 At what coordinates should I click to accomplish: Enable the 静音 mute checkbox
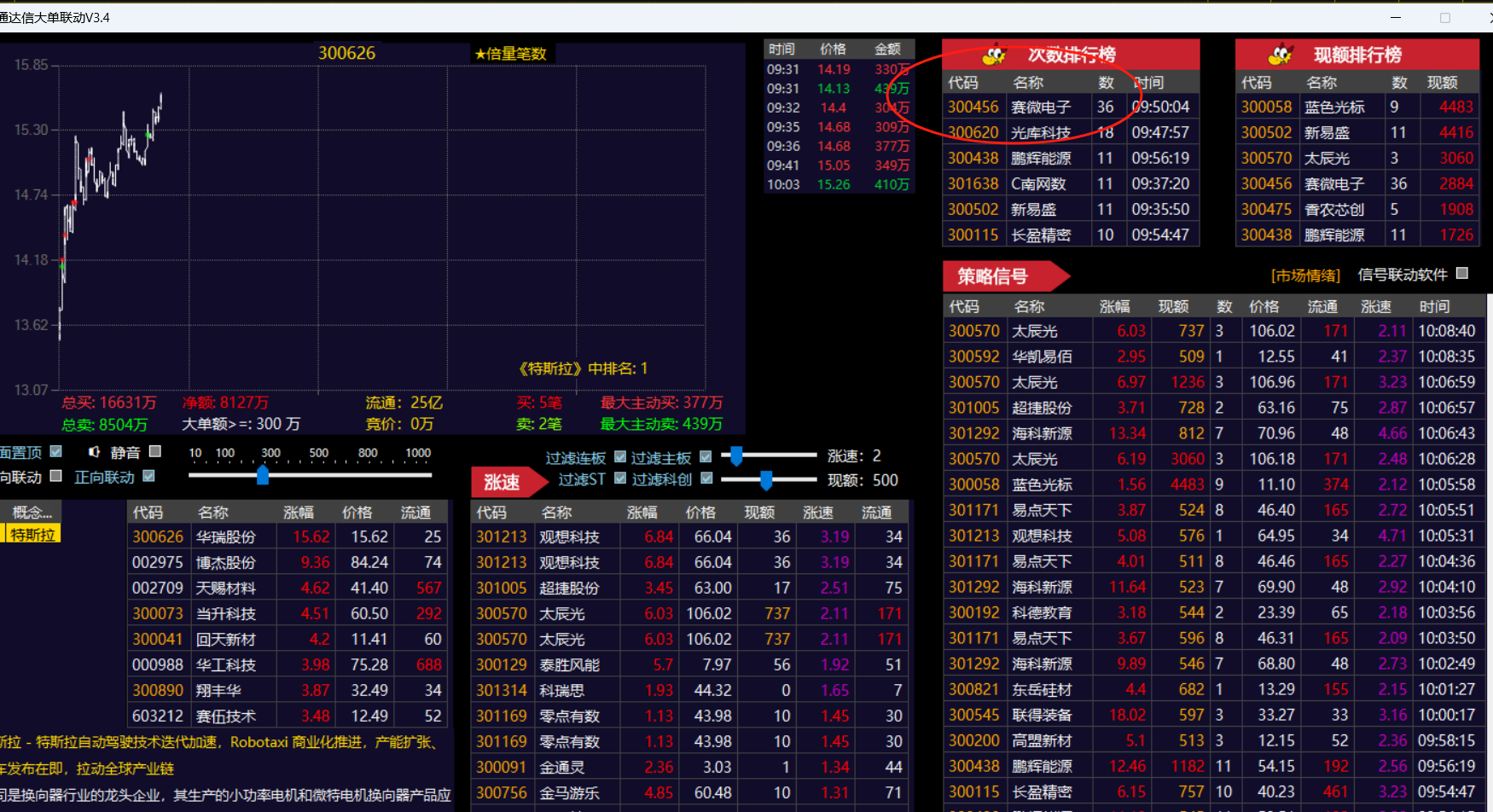155,451
